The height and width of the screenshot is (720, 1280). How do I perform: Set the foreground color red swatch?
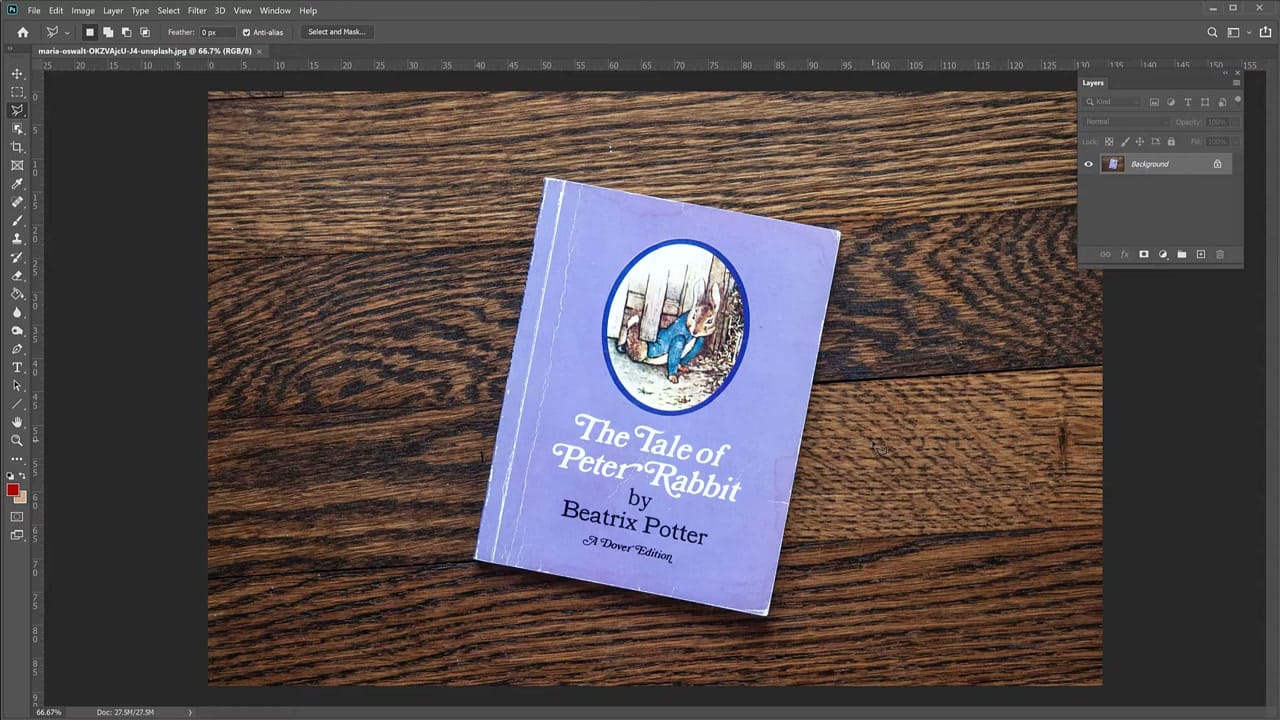pyautogui.click(x=12, y=490)
